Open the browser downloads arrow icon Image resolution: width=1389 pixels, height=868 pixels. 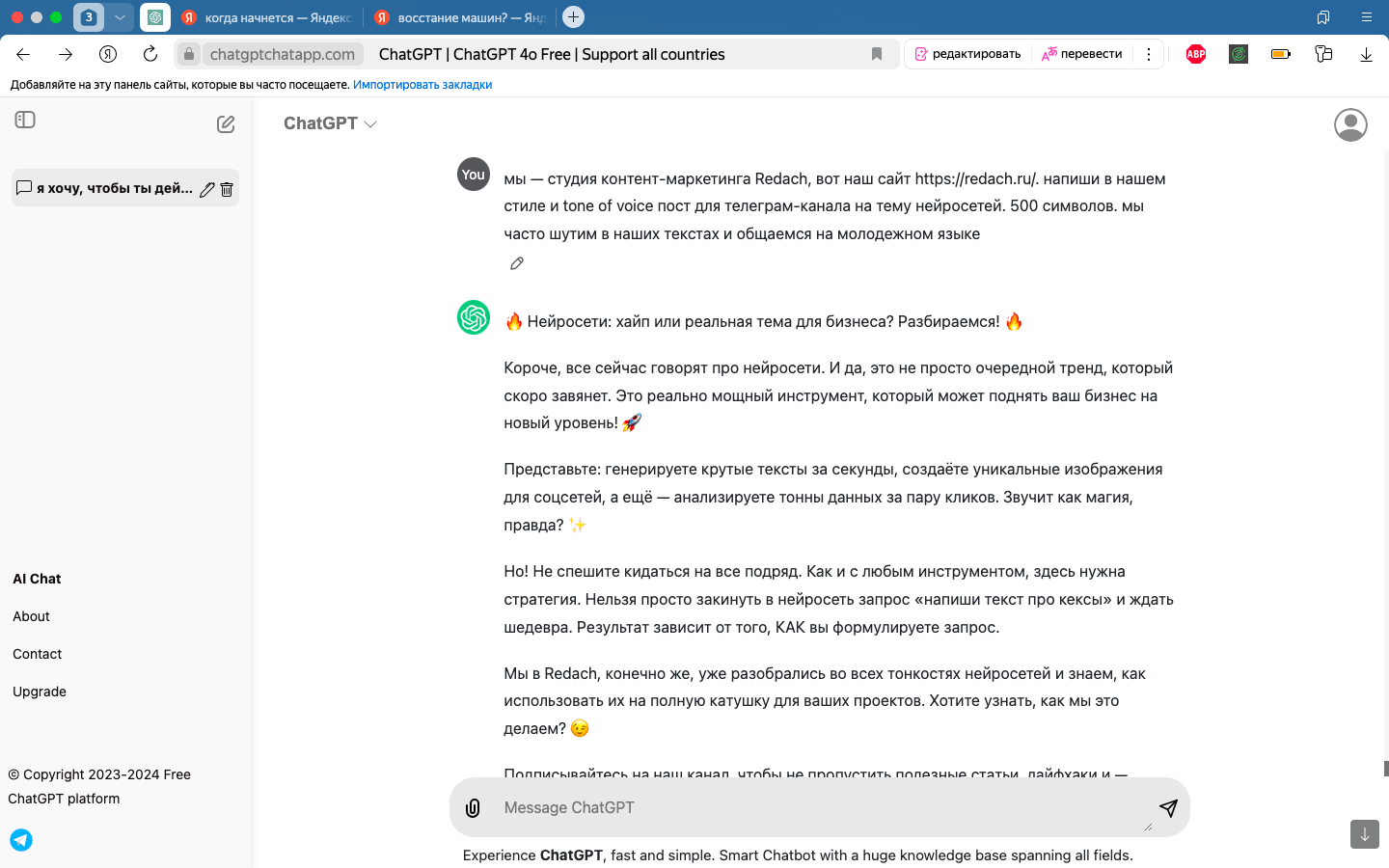[1366, 55]
